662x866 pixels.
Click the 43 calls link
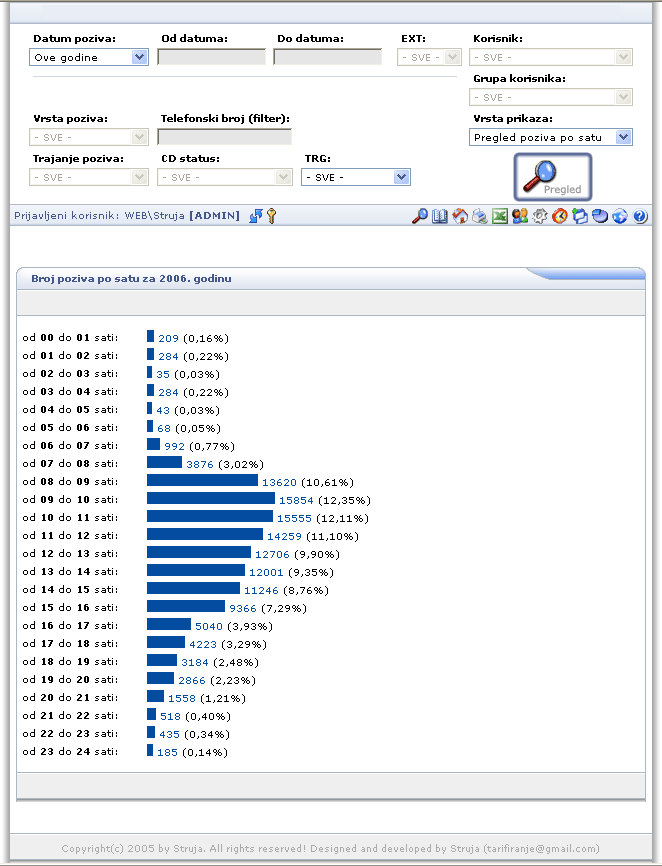163,410
